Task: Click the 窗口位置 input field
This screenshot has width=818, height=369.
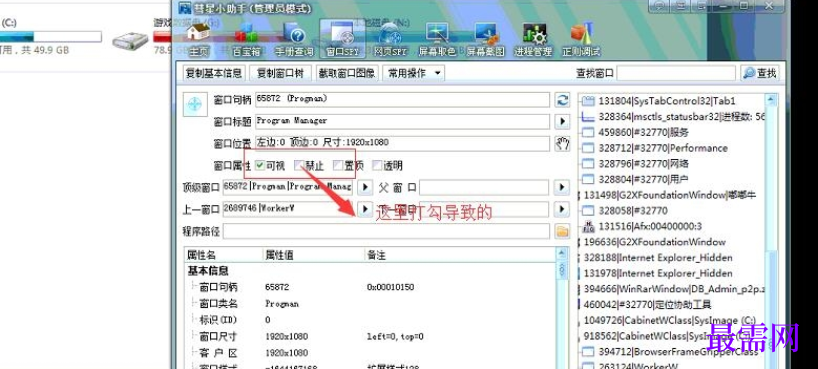Action: [x=402, y=144]
